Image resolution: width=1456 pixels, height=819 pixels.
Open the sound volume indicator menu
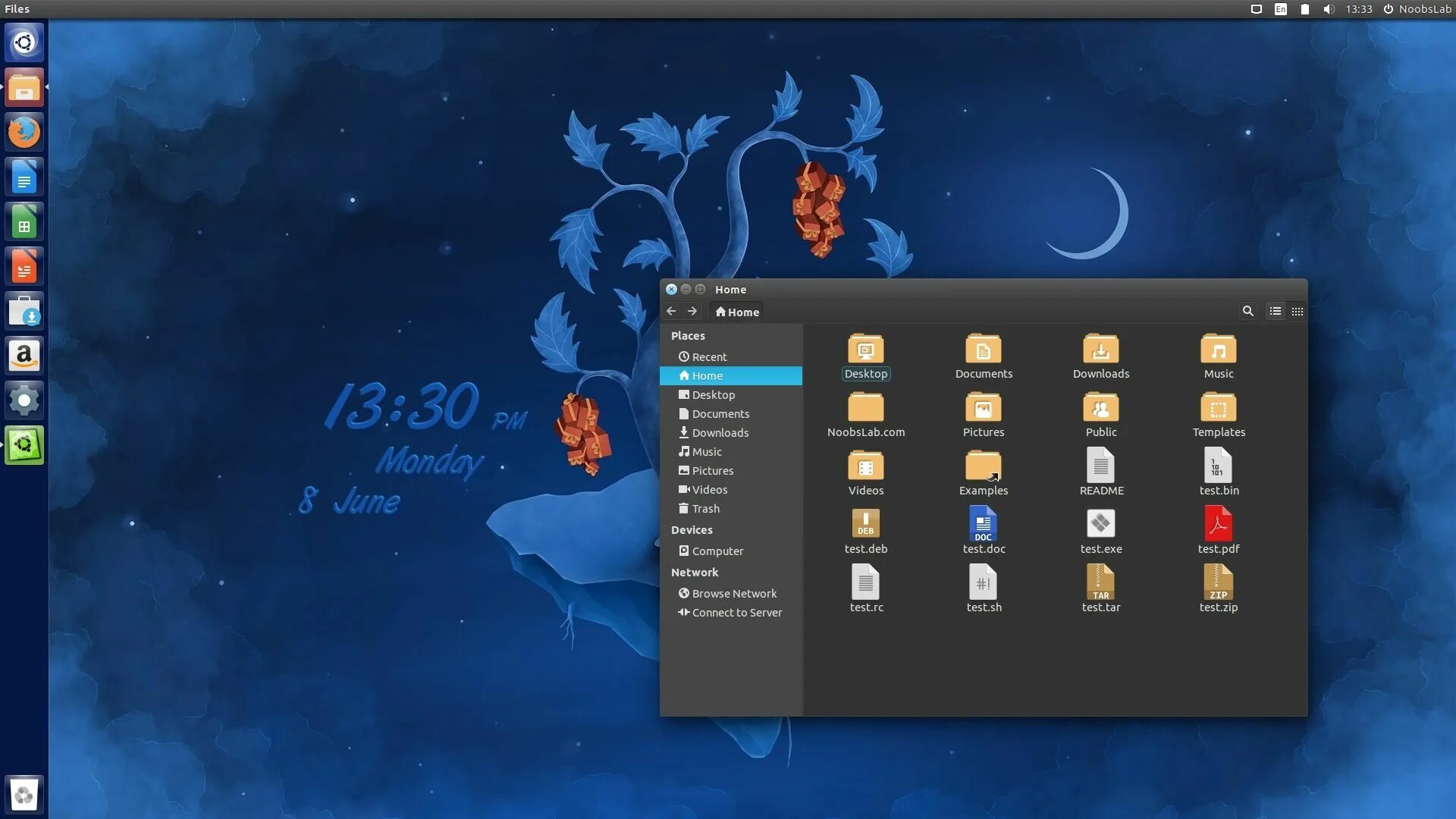click(1329, 9)
